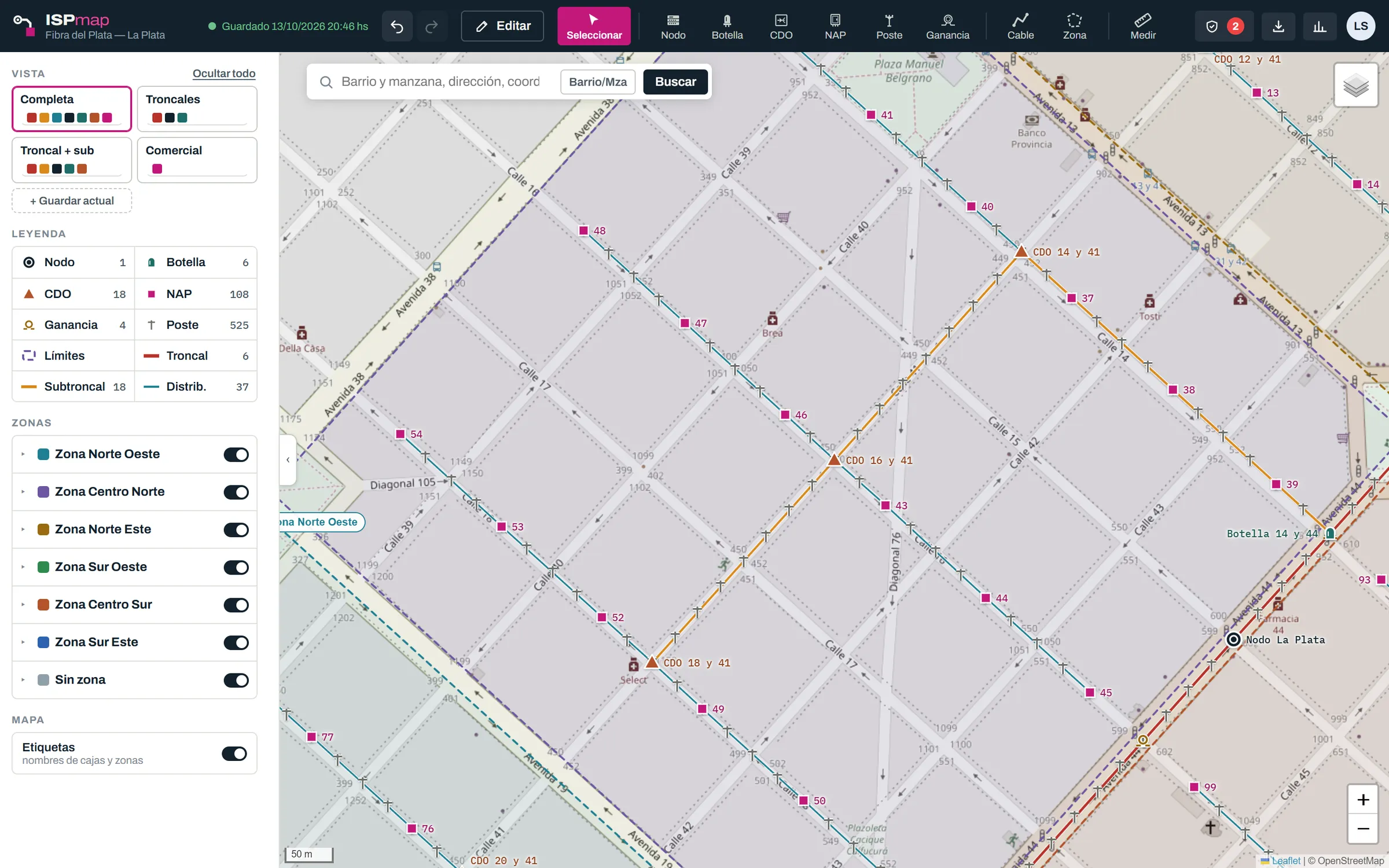Select the Ganancia tool

coord(947,26)
